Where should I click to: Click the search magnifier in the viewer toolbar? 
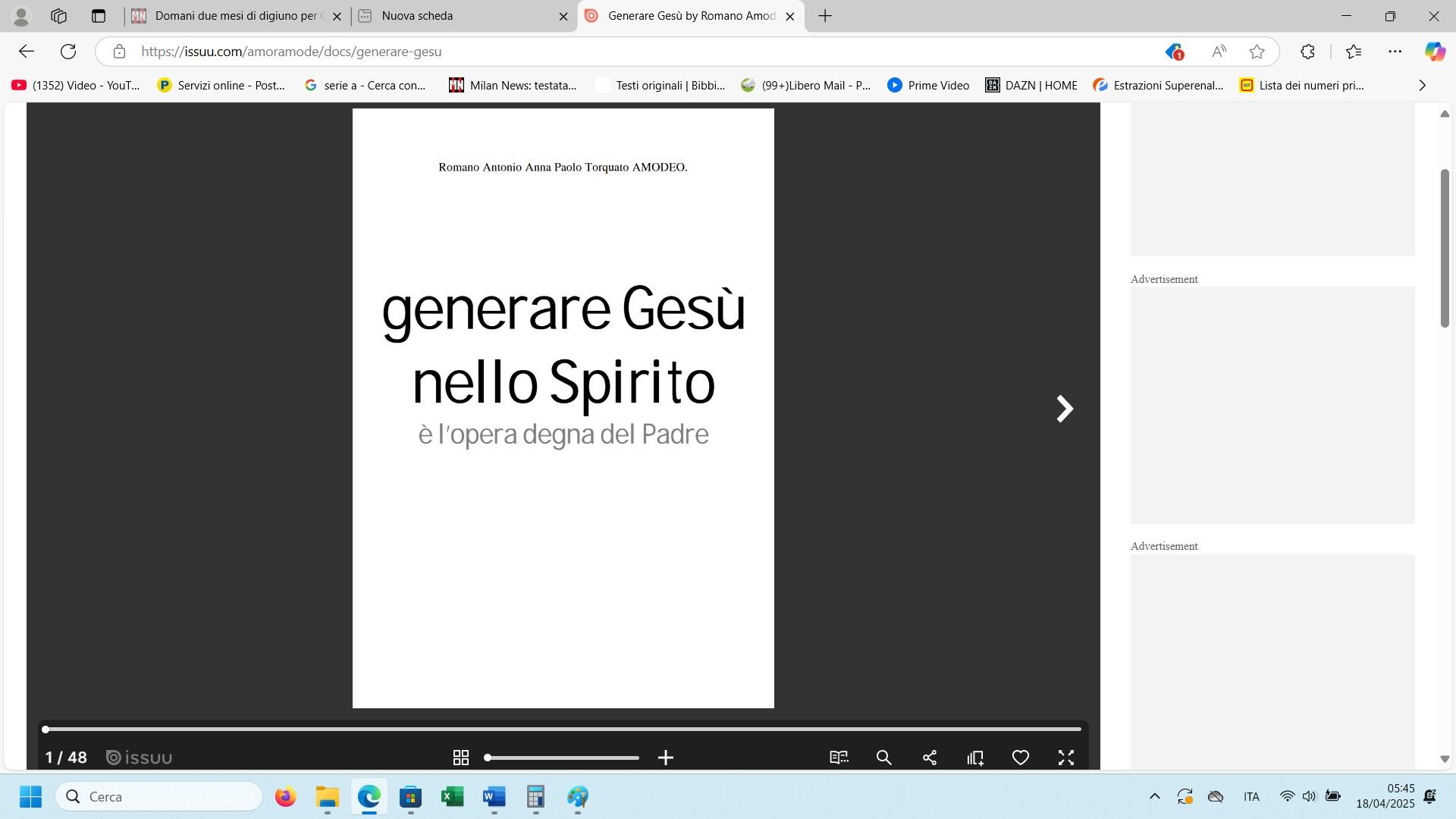pyautogui.click(x=884, y=758)
